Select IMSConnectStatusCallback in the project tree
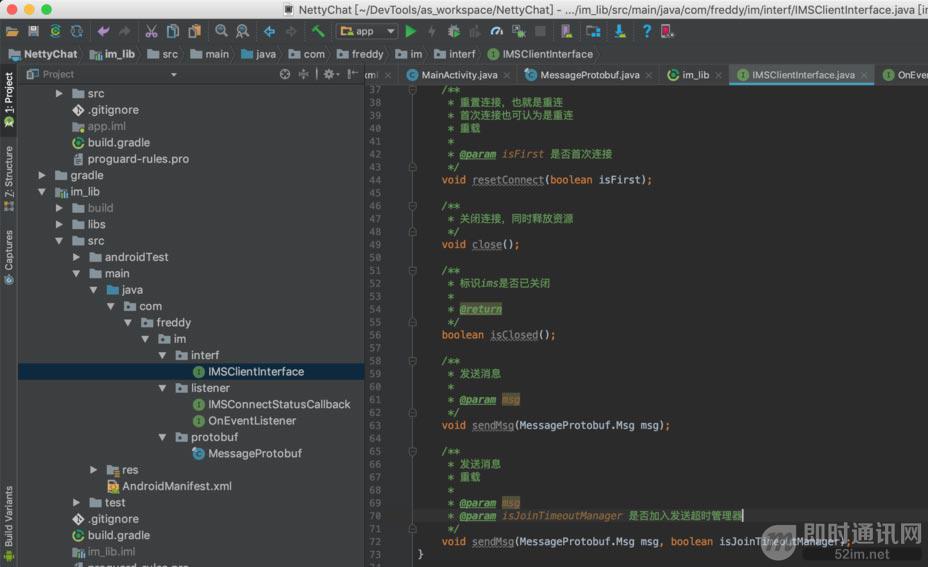 click(x=278, y=405)
